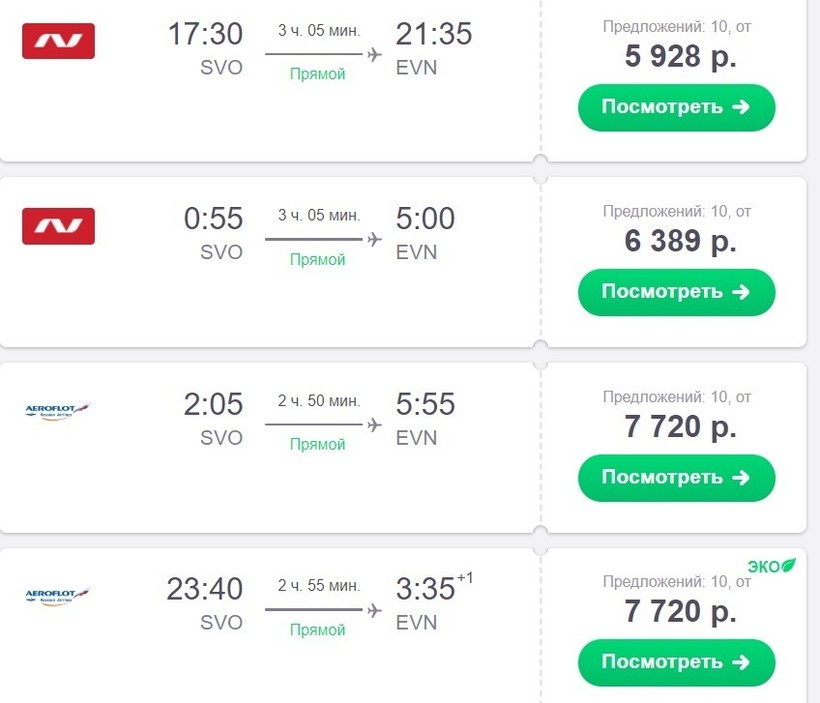The image size is (820, 703).
Task: Open Посмотреть on the 23:40 Aeroflot flight
Action: (x=676, y=662)
